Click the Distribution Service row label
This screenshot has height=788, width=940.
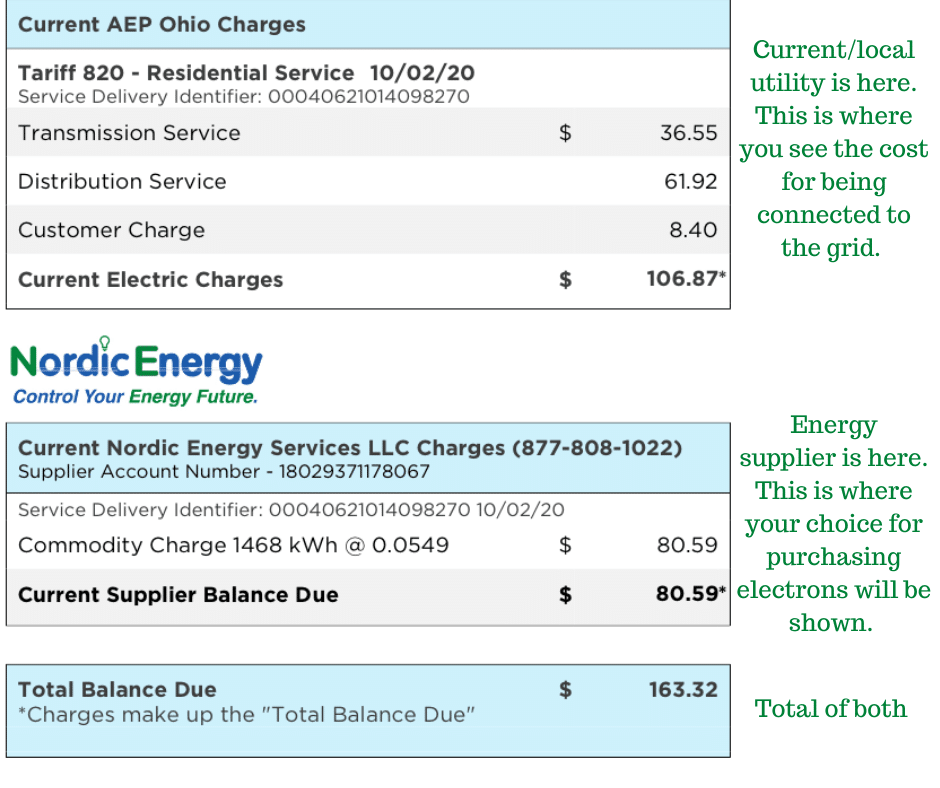point(122,182)
